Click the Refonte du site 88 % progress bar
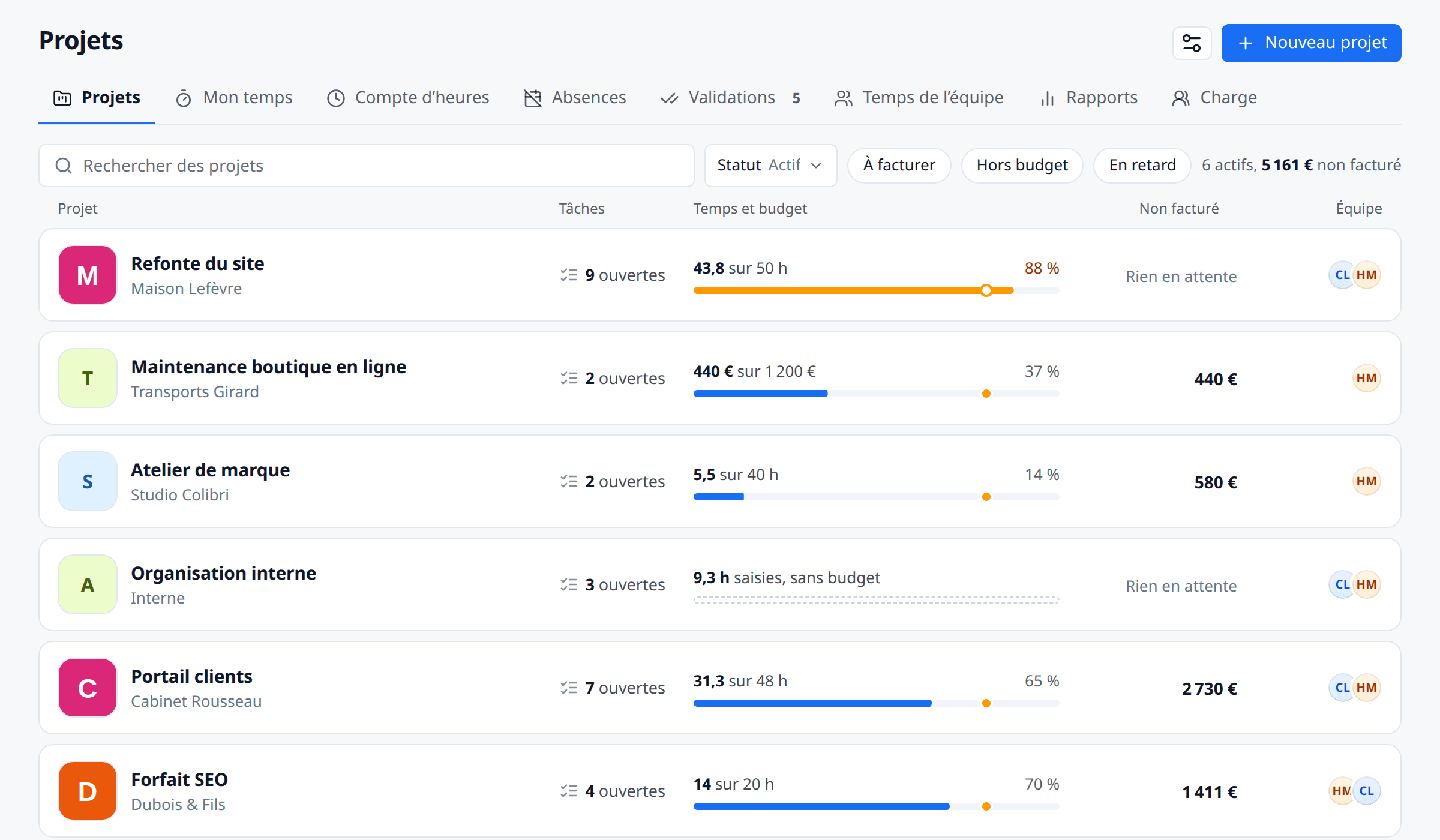The image size is (1440, 840). coord(876,290)
